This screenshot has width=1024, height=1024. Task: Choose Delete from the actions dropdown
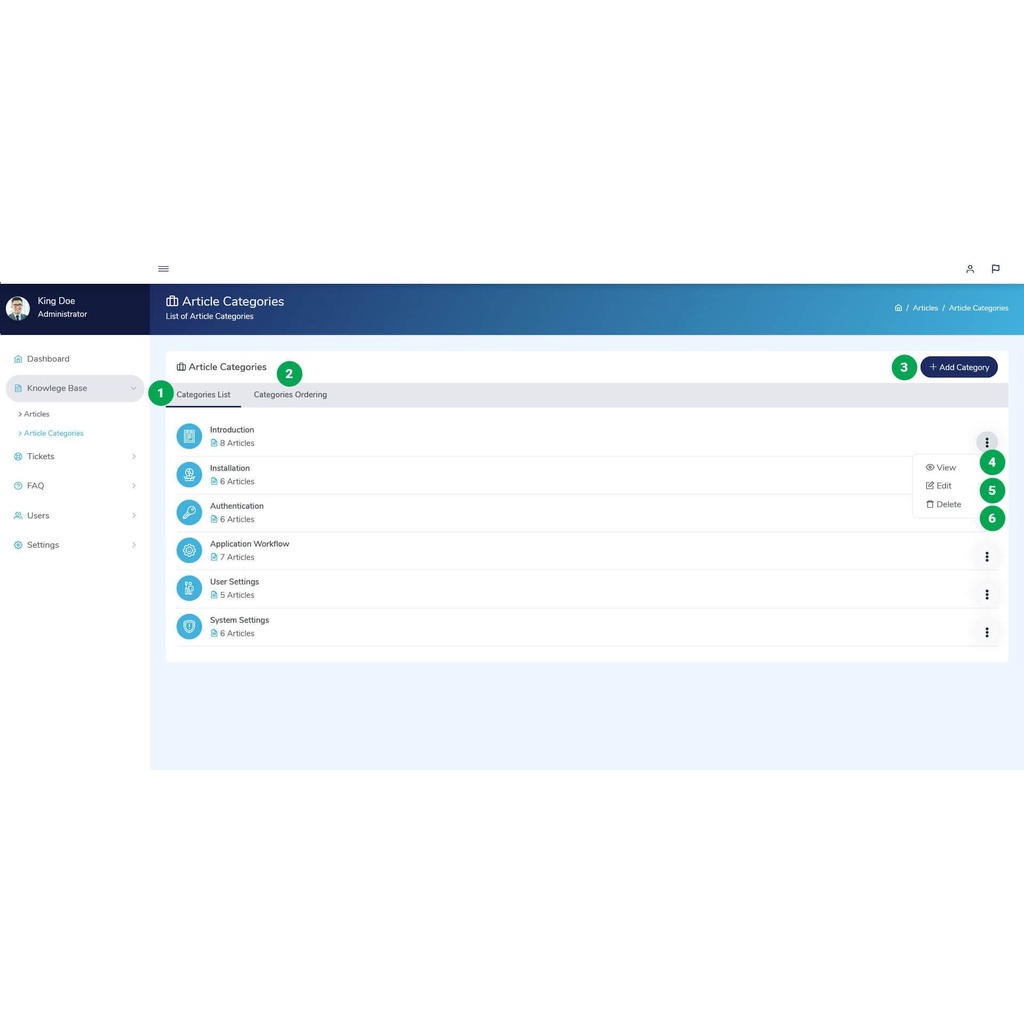pos(943,504)
